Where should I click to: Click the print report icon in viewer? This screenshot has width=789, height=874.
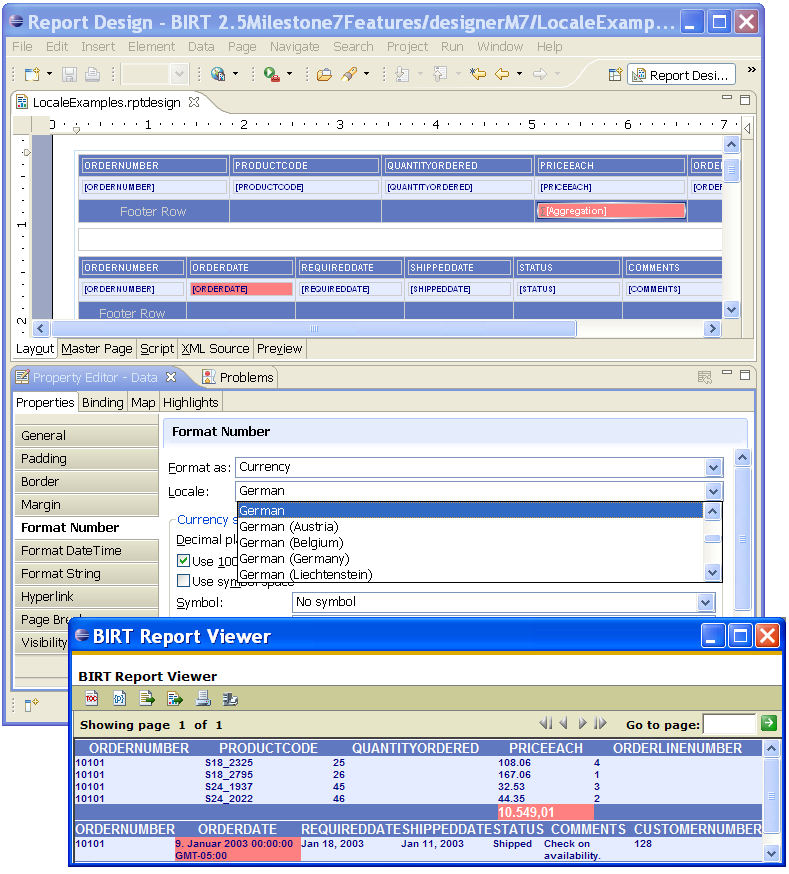[x=203, y=698]
